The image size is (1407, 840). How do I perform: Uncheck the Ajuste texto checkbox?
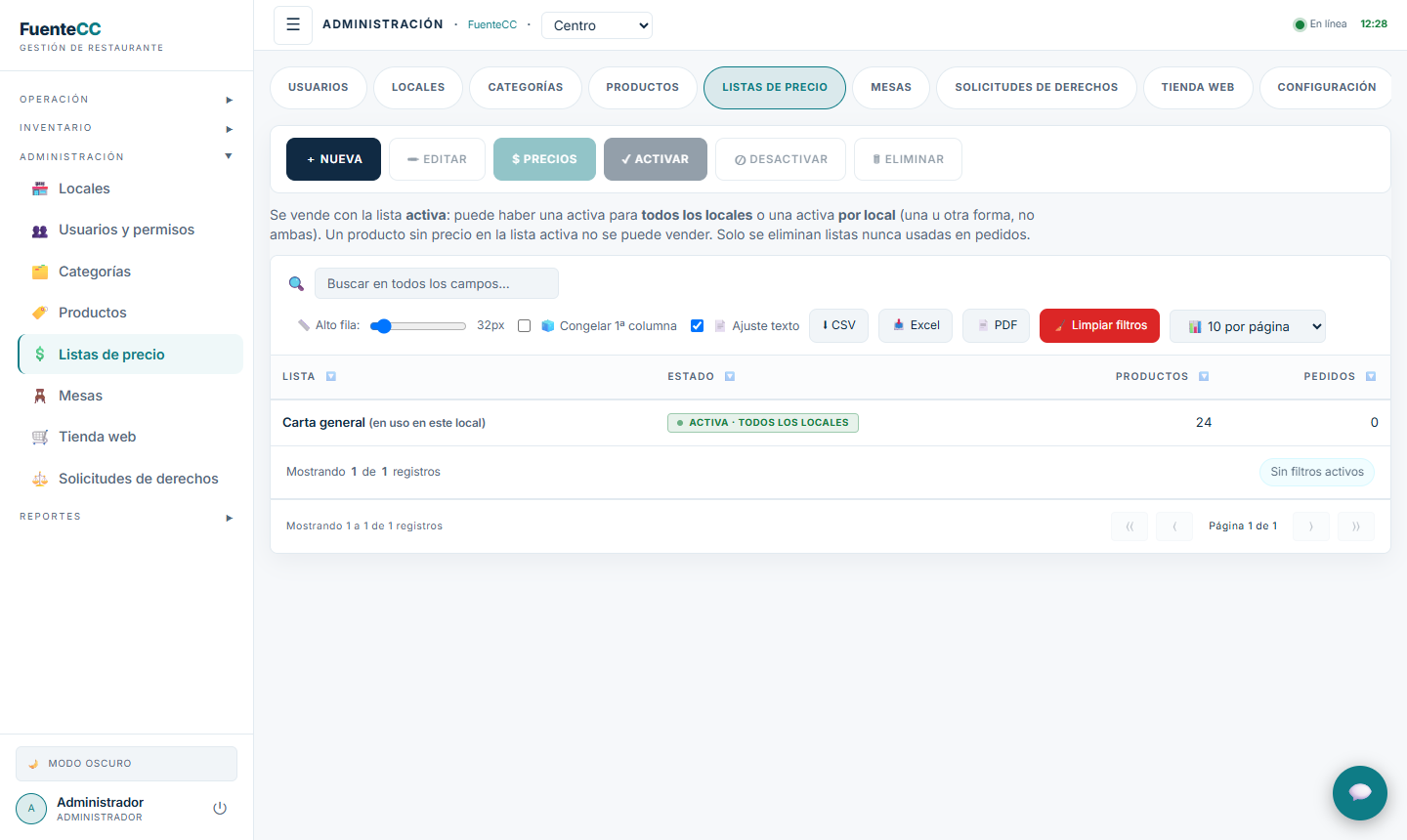698,326
